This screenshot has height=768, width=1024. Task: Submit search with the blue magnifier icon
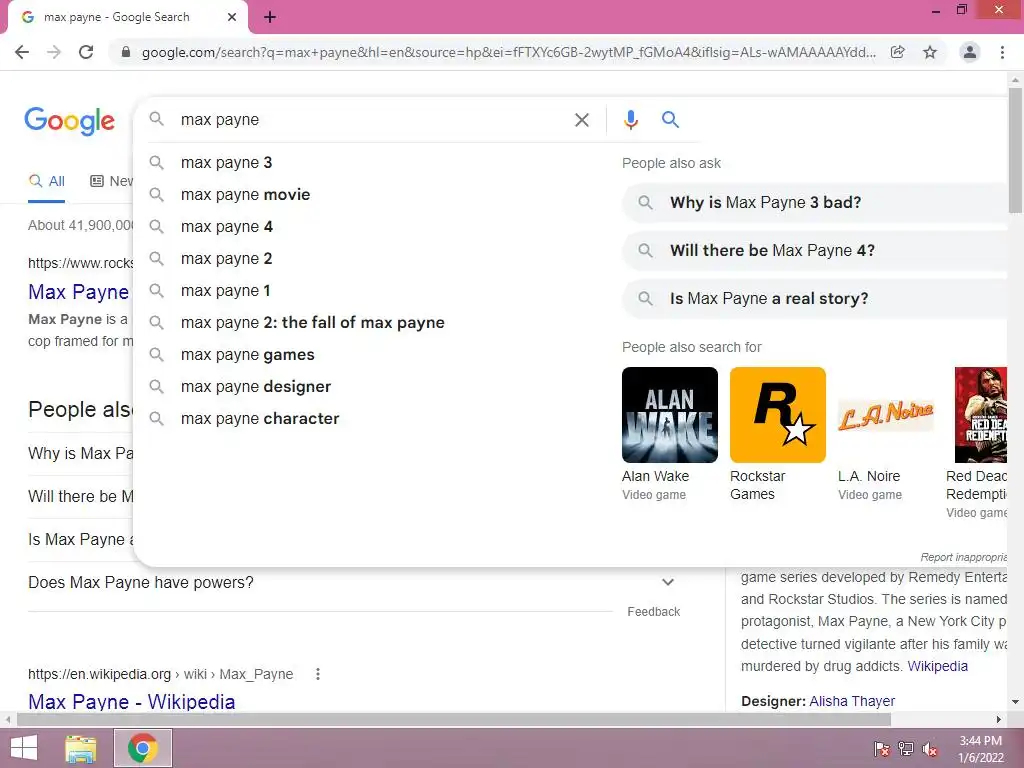coord(670,120)
